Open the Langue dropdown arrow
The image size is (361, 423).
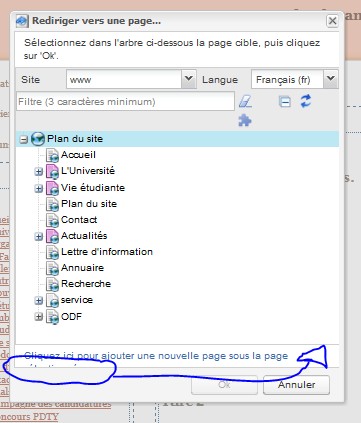coord(331,79)
